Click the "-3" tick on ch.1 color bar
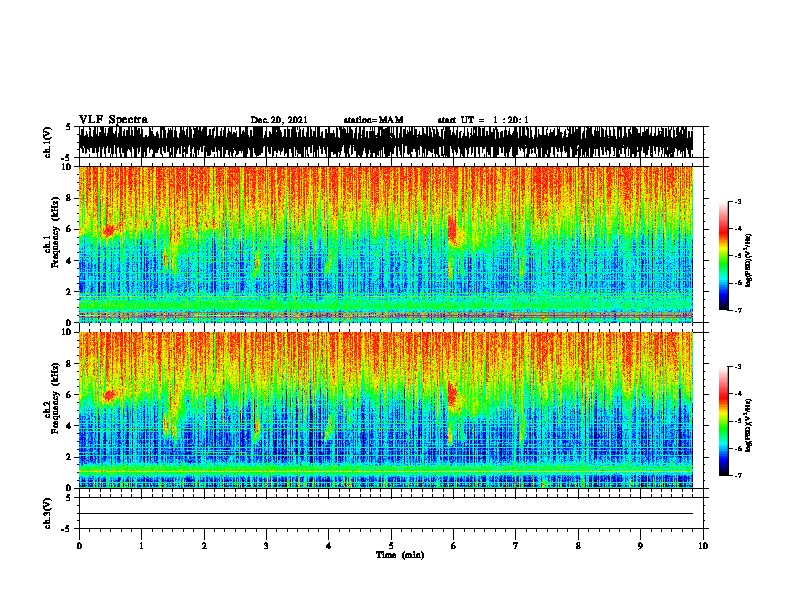792x612 pixels. (738, 201)
